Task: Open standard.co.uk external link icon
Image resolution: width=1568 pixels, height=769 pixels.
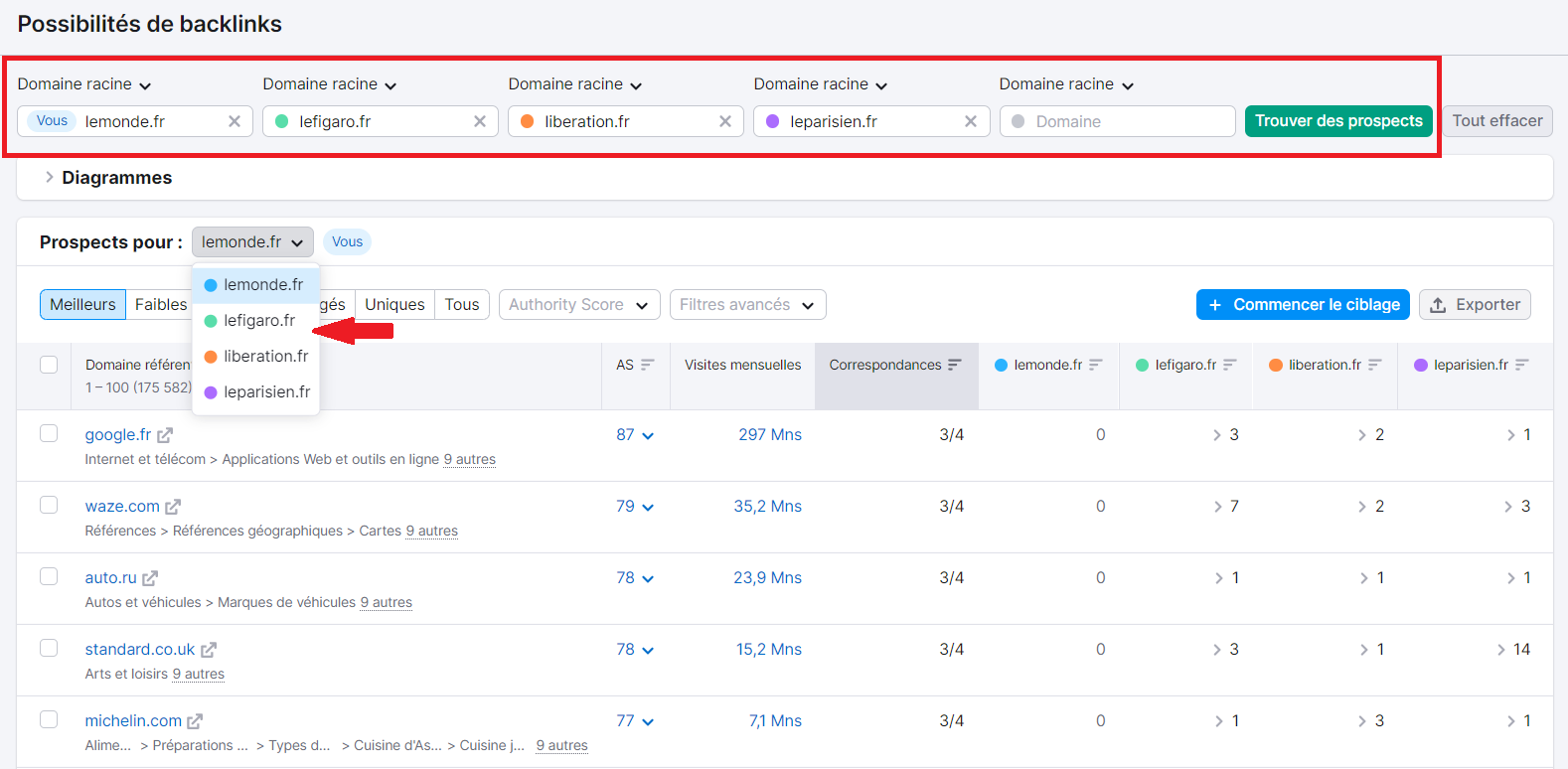Action: coord(209,650)
